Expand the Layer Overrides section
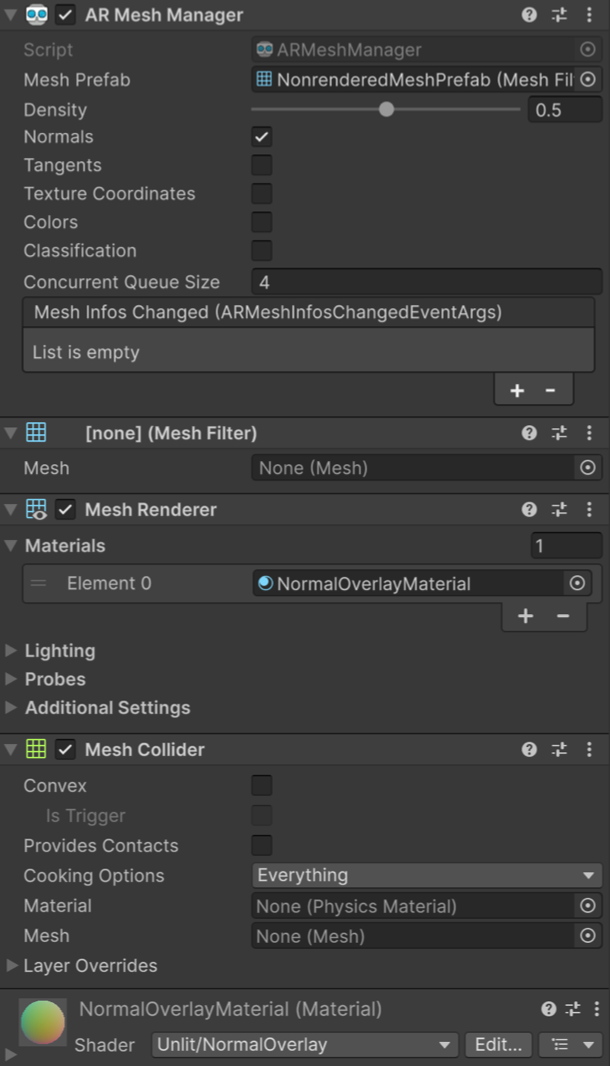 tap(12, 965)
